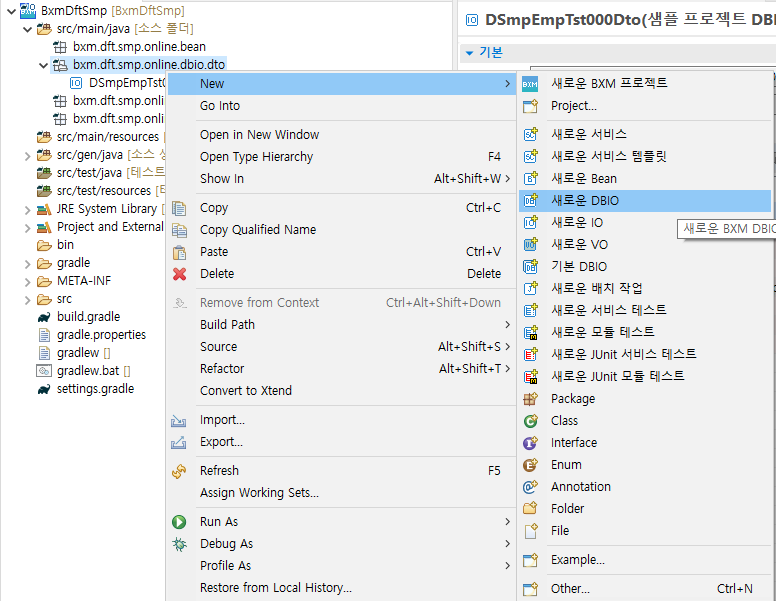Click the red Delete X icon
This screenshot has height=601, width=776.
[180, 274]
